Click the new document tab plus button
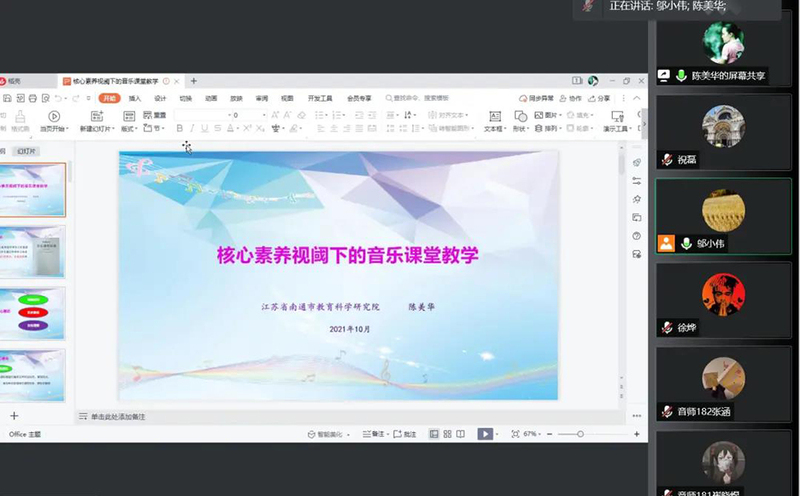 193,81
